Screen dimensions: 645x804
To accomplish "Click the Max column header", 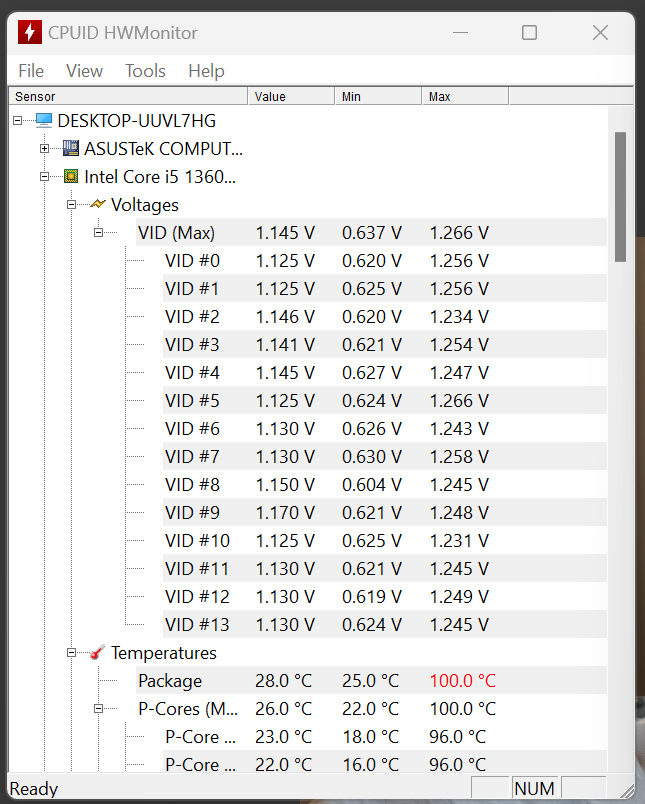I will (465, 96).
